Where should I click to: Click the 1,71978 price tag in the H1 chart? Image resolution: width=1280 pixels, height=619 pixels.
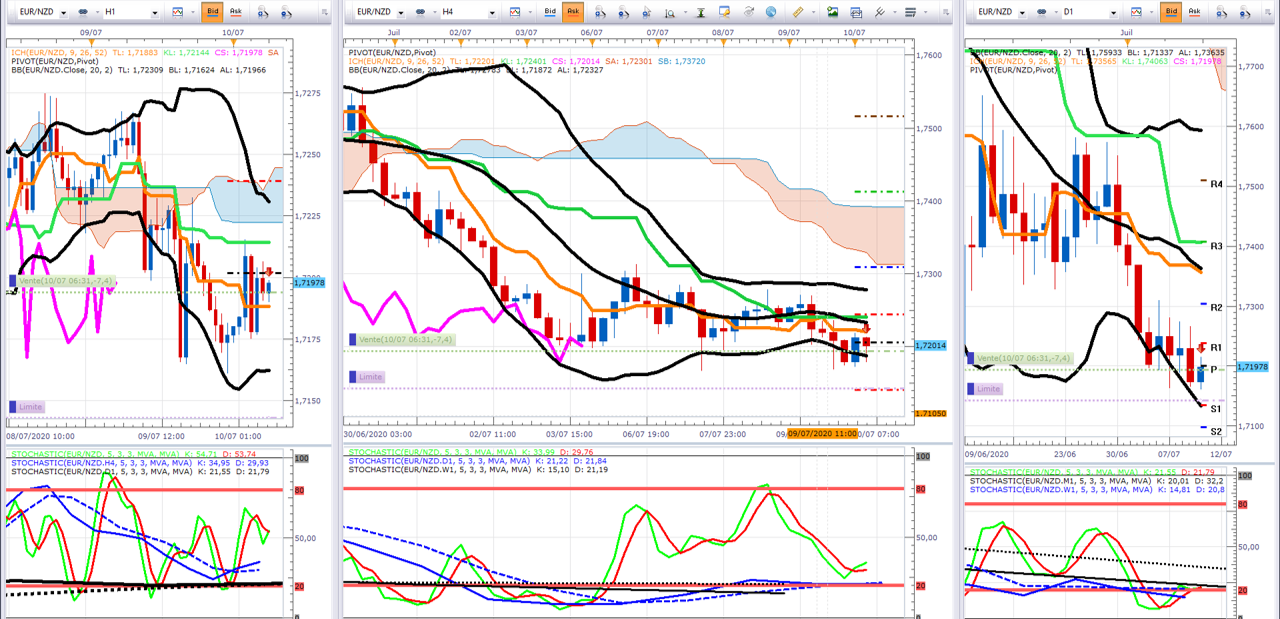312,284
